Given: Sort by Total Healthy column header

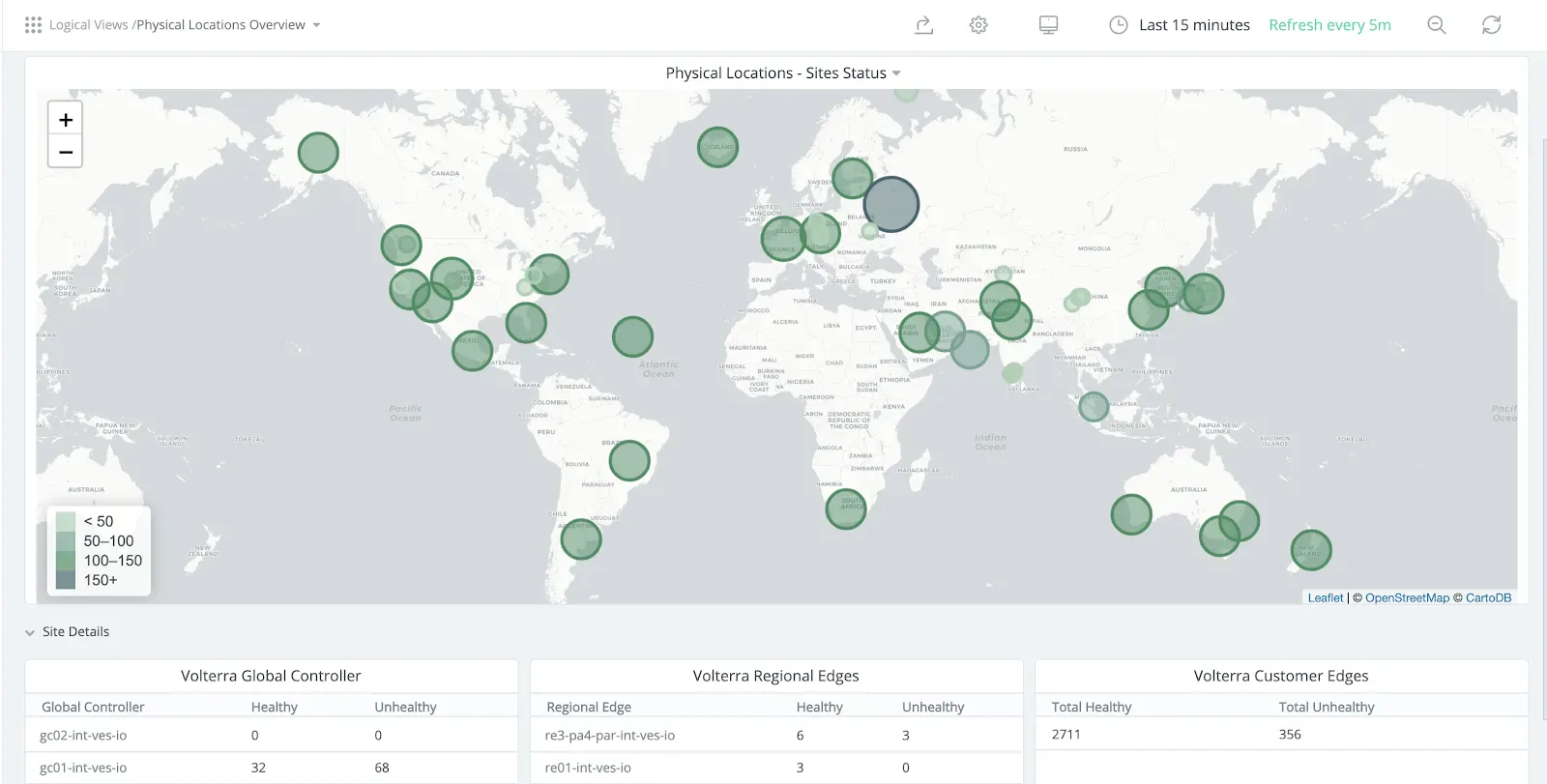Looking at the screenshot, I should [x=1092, y=708].
